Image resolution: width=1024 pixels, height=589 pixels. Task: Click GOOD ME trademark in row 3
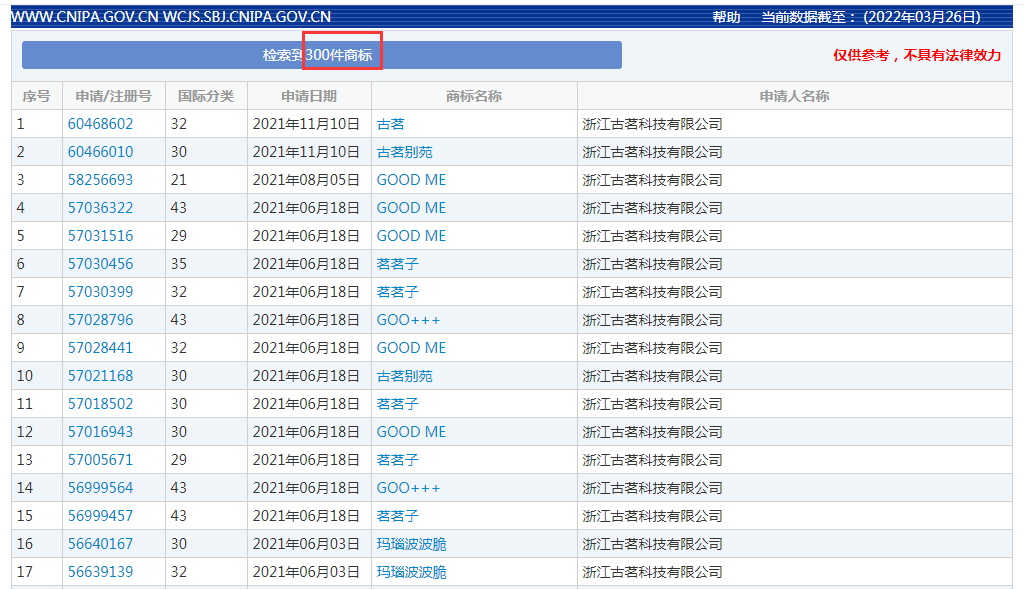pos(411,180)
